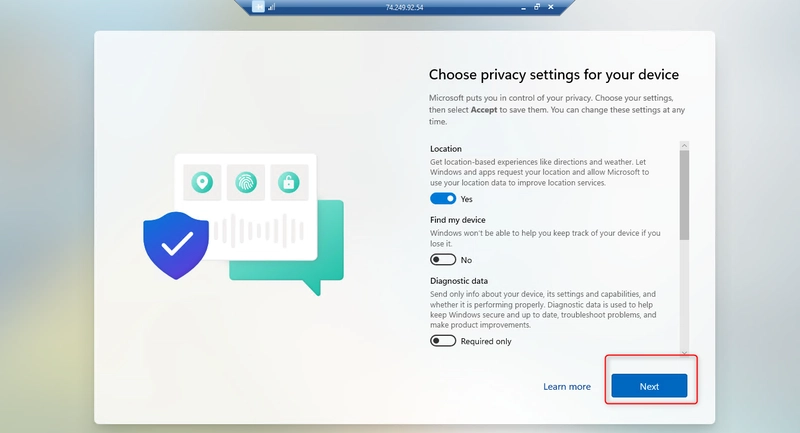Screen dimensions: 800x433
Task: Close the remote desktop connection bar
Action: click(551, 7)
